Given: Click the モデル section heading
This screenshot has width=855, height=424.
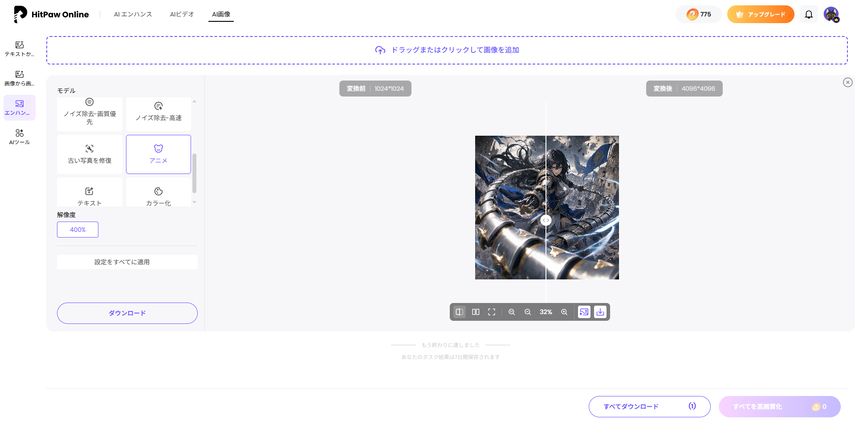Looking at the screenshot, I should [x=67, y=90].
